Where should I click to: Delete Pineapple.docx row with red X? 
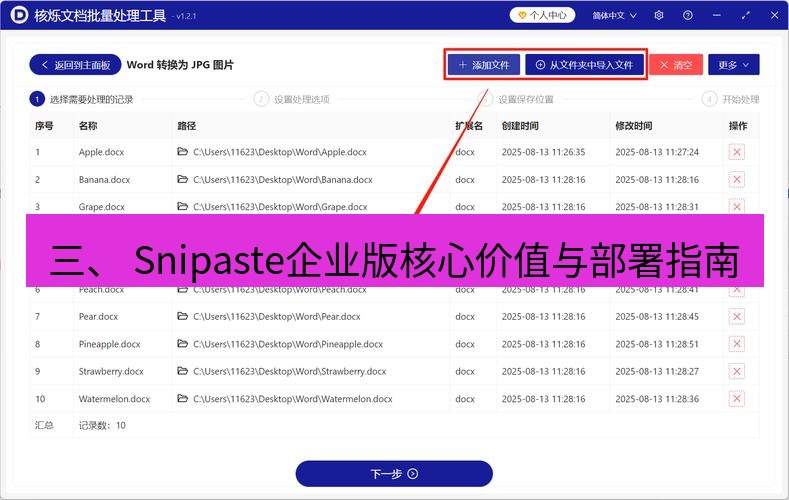click(x=736, y=344)
